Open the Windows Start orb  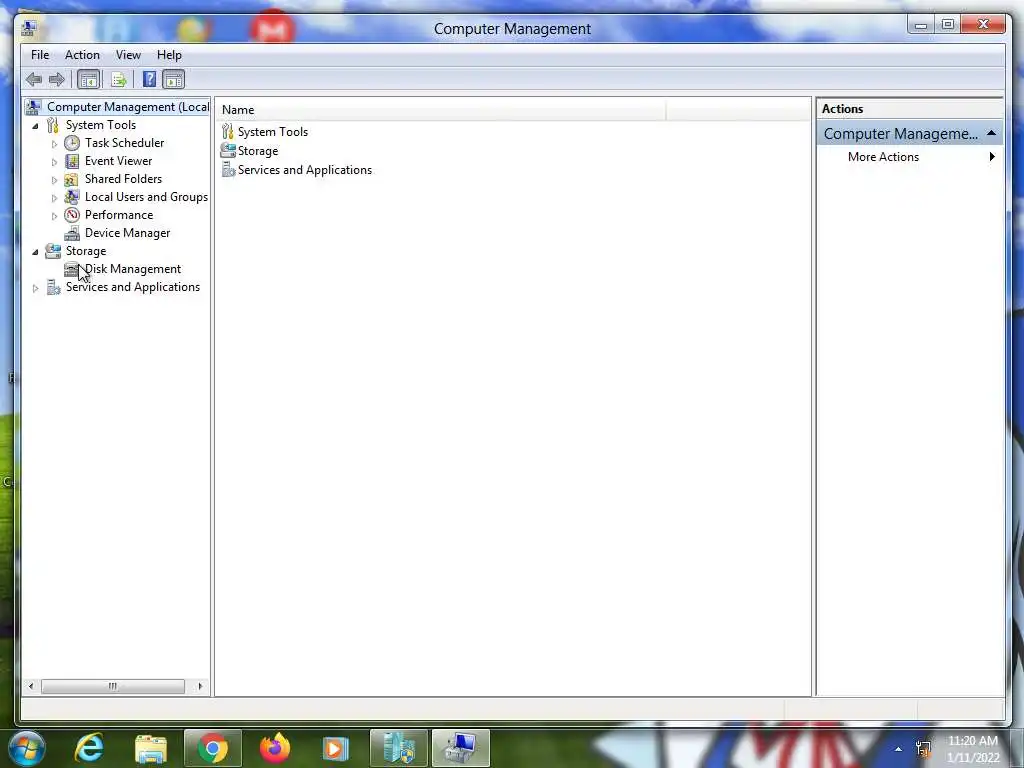click(27, 748)
